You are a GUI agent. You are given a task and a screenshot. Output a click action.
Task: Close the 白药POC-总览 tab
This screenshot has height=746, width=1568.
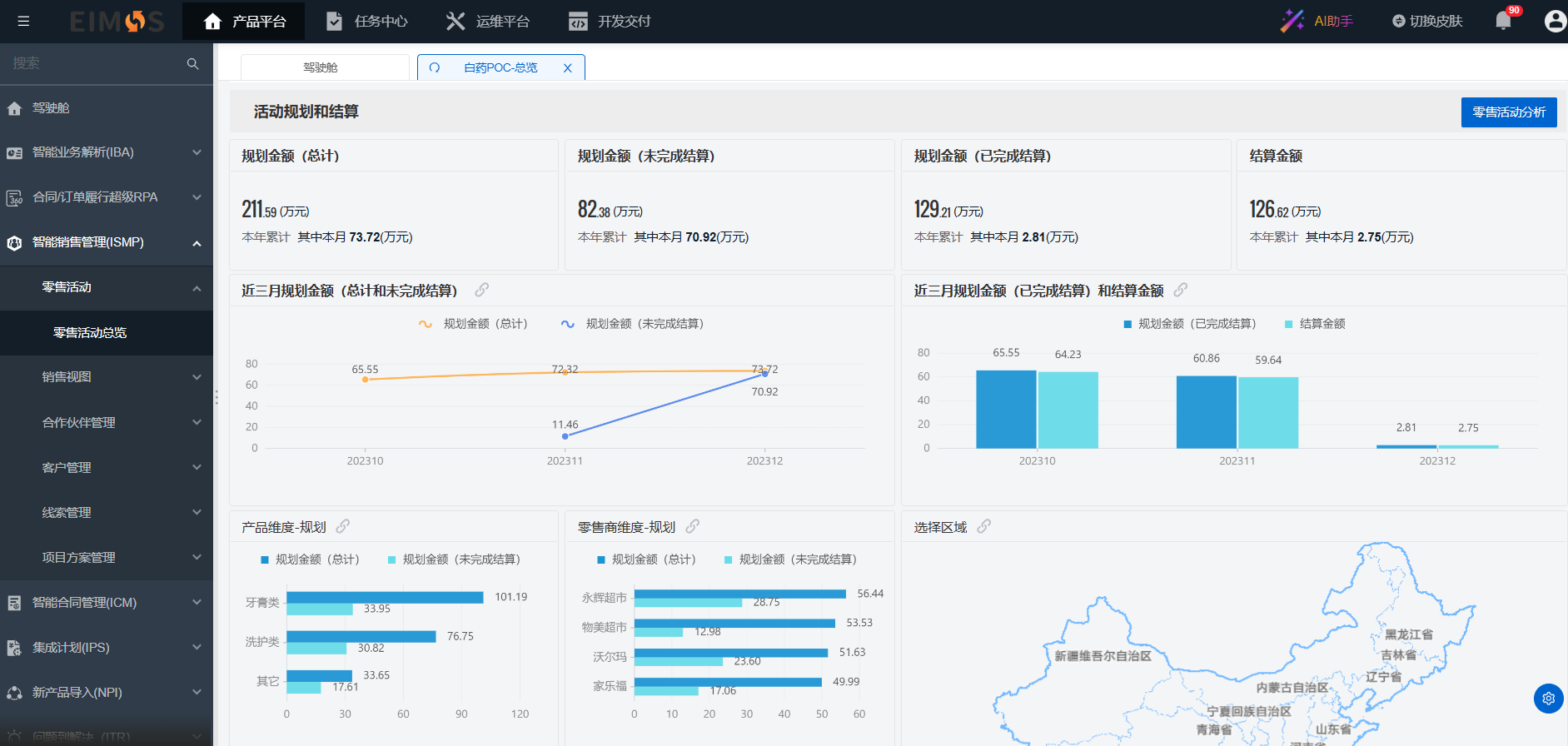coord(568,68)
